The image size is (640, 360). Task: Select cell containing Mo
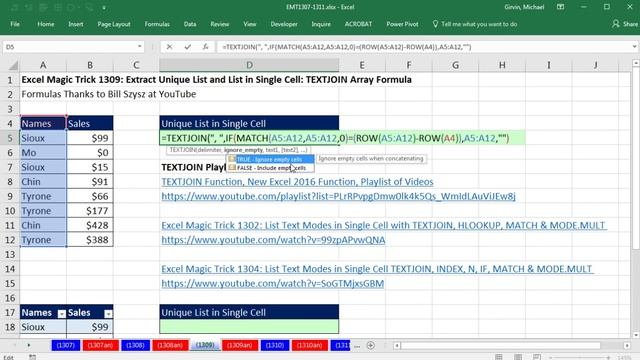click(43, 153)
